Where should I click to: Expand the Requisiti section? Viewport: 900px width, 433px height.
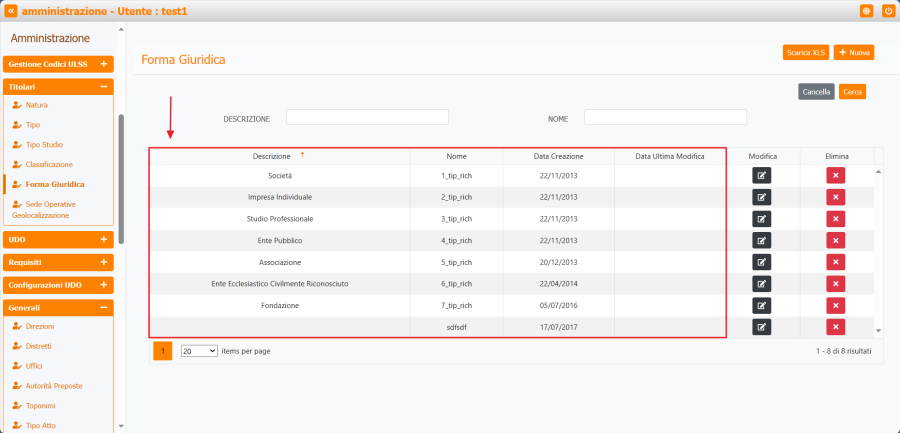pyautogui.click(x=103, y=262)
